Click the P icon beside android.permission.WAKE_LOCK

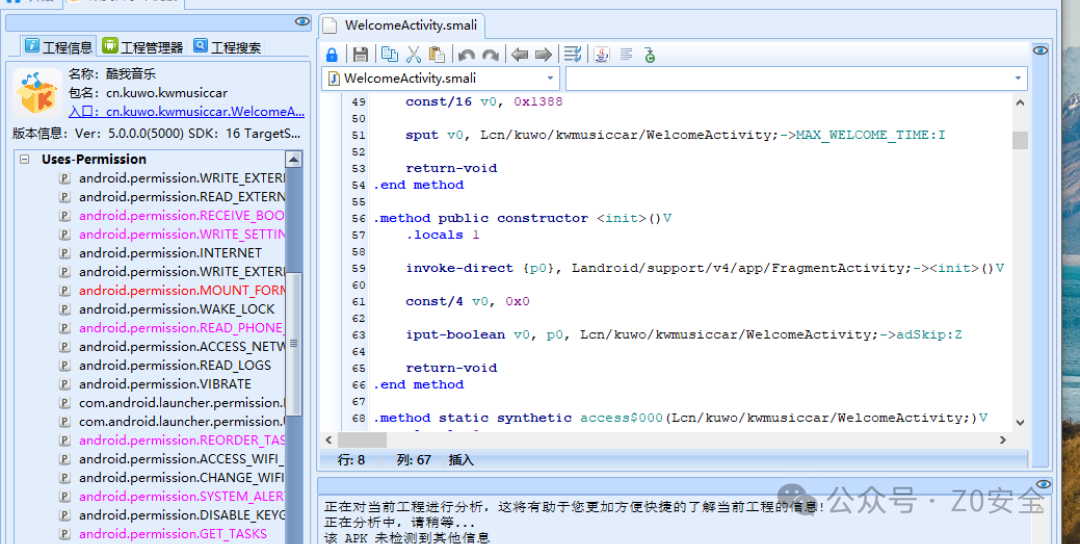[x=65, y=309]
